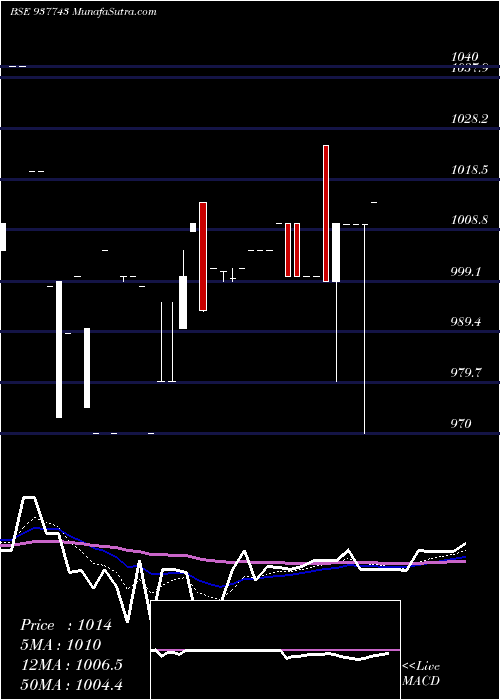Click the Price : 1014 readout
Image resolution: width=500 pixels, height=700 pixels.
66,625
